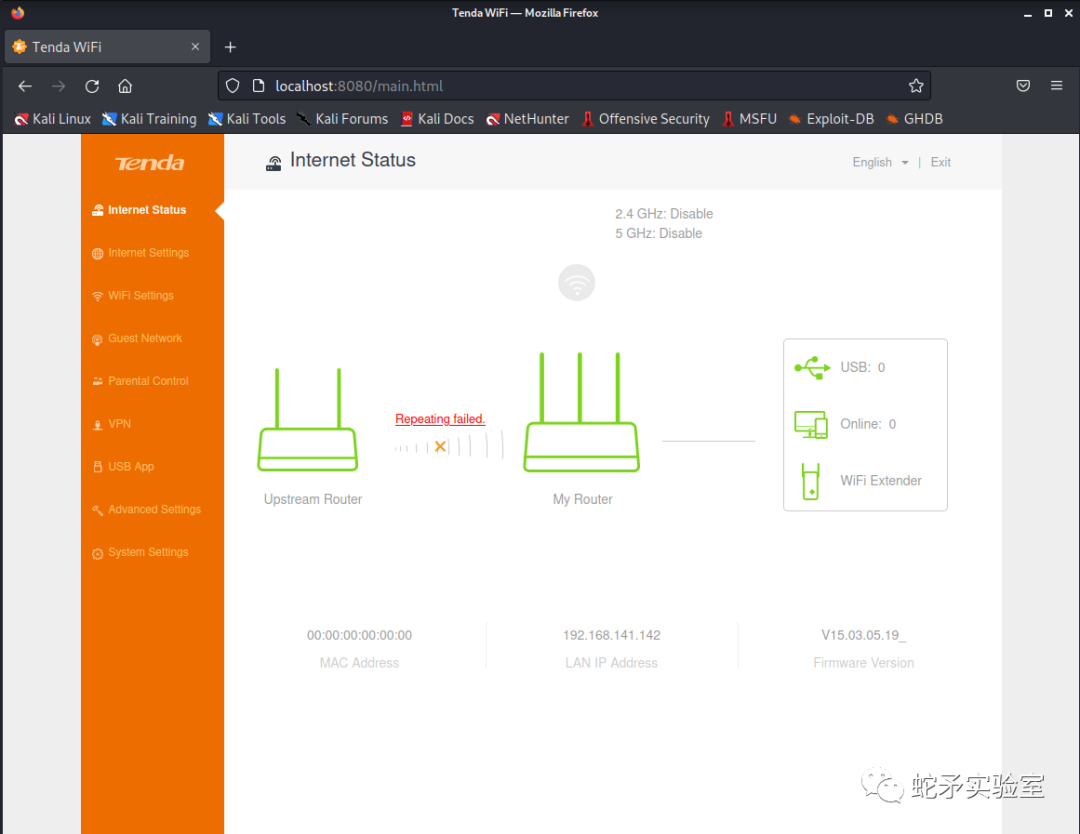Open the Firefox hamburger menu

point(1056,86)
